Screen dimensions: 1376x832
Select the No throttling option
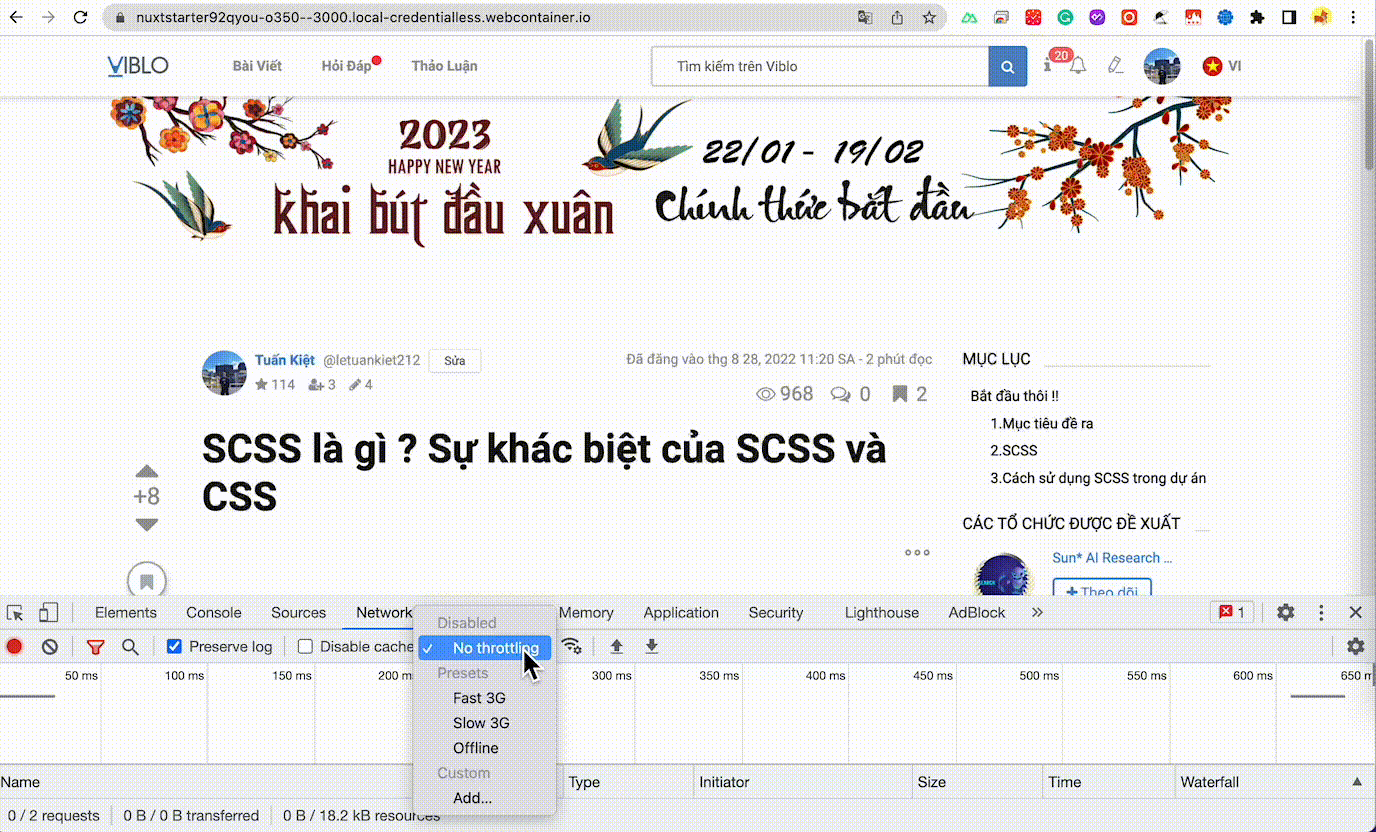(484, 648)
